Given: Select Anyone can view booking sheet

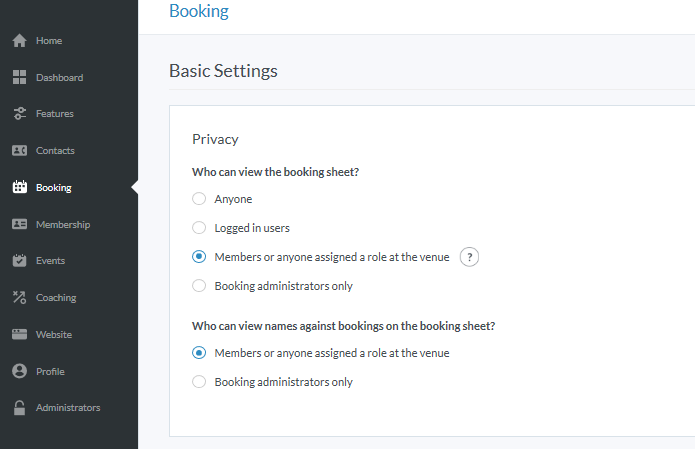Looking at the screenshot, I should (199, 199).
